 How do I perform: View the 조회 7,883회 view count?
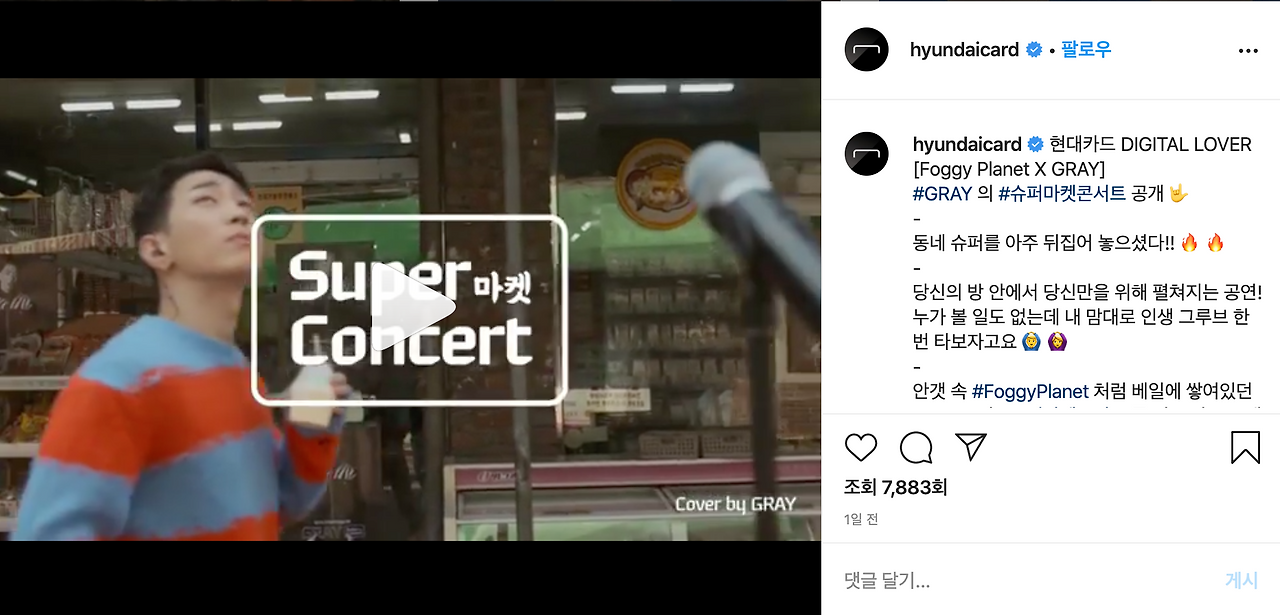click(x=896, y=487)
